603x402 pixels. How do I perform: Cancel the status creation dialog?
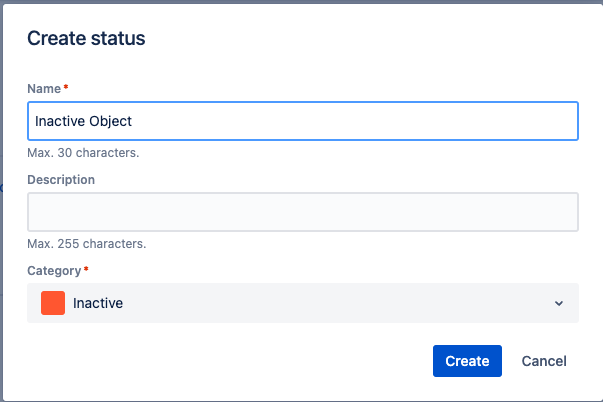click(544, 361)
